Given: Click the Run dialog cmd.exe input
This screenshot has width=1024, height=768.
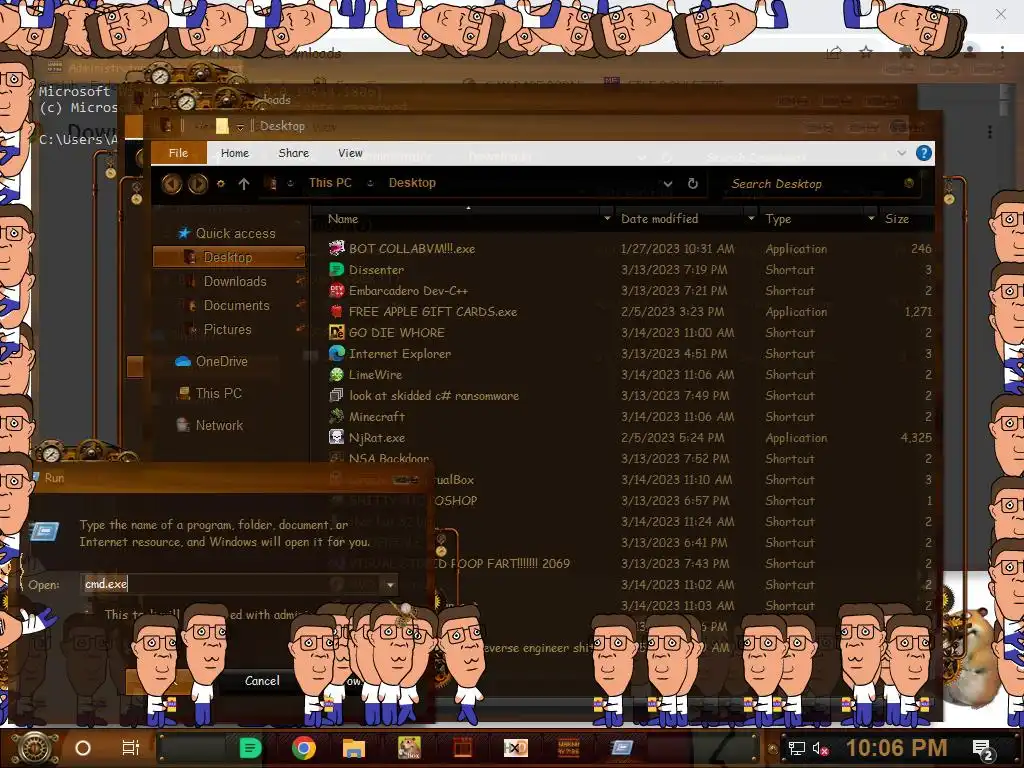Looking at the screenshot, I should tap(232, 584).
